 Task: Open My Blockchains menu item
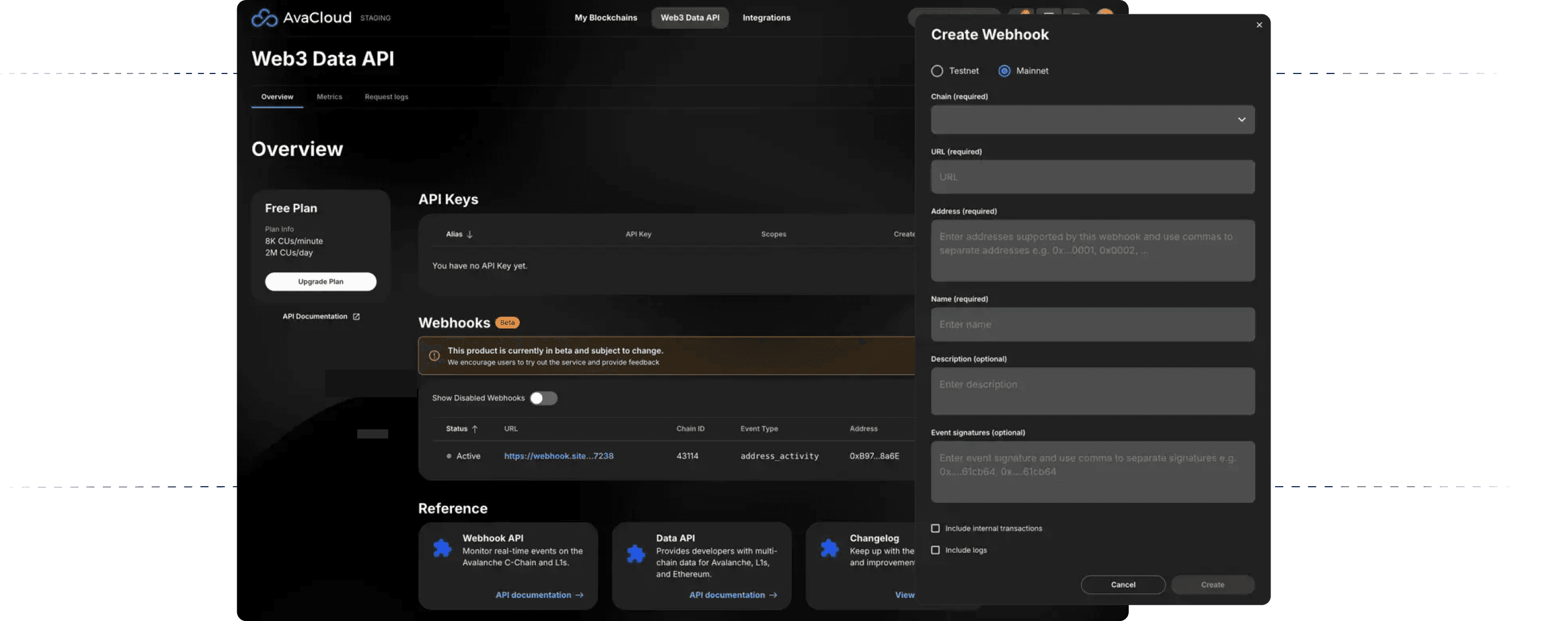(x=605, y=18)
